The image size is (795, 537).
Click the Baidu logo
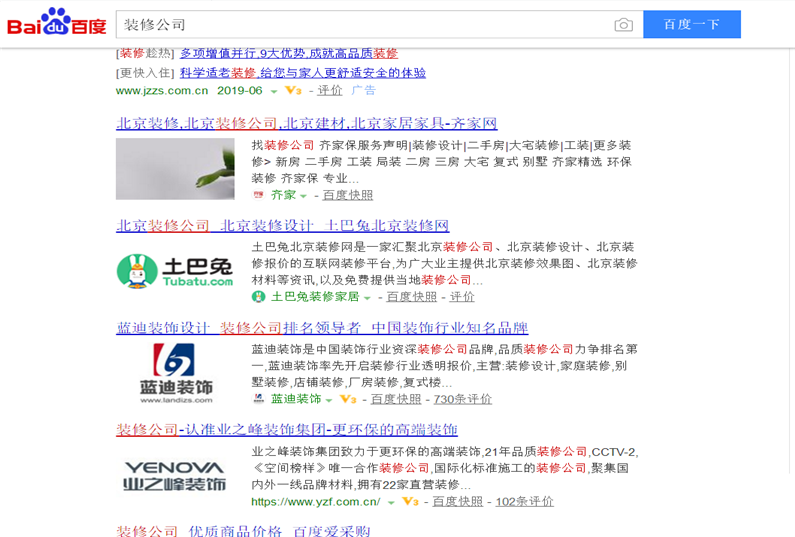point(57,22)
